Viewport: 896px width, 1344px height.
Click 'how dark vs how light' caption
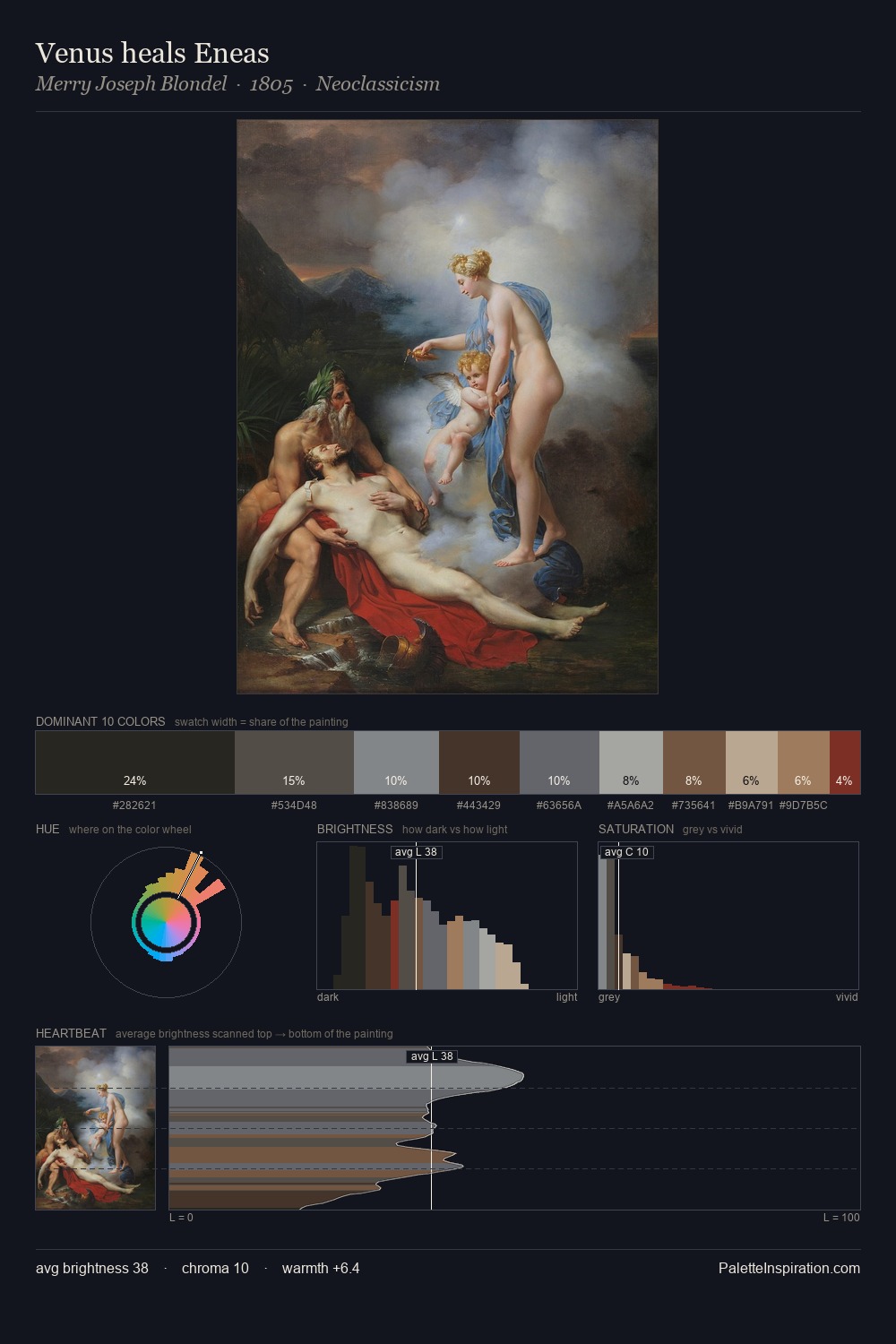[454, 830]
